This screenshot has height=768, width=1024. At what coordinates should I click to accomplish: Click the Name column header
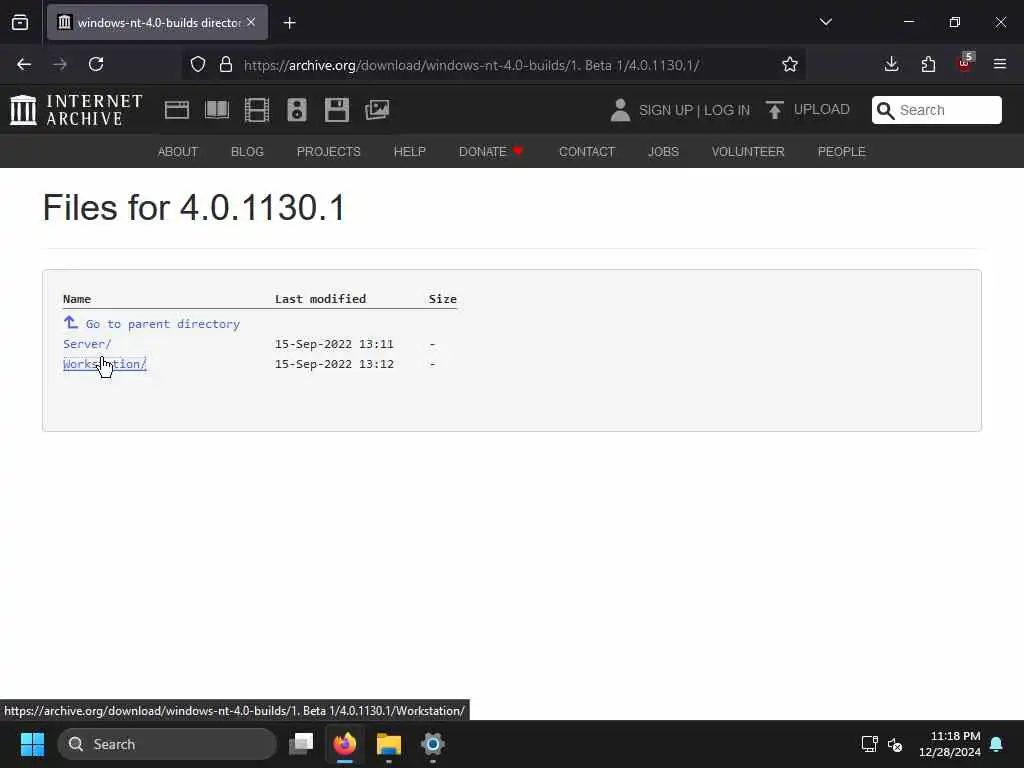coord(76,298)
